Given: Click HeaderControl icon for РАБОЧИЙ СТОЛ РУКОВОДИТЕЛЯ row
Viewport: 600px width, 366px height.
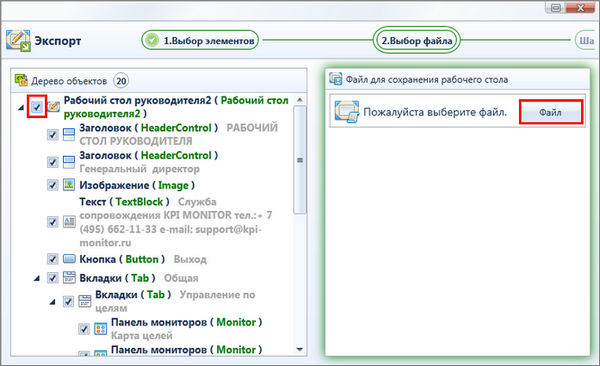Looking at the screenshot, I should pyautogui.click(x=69, y=134).
